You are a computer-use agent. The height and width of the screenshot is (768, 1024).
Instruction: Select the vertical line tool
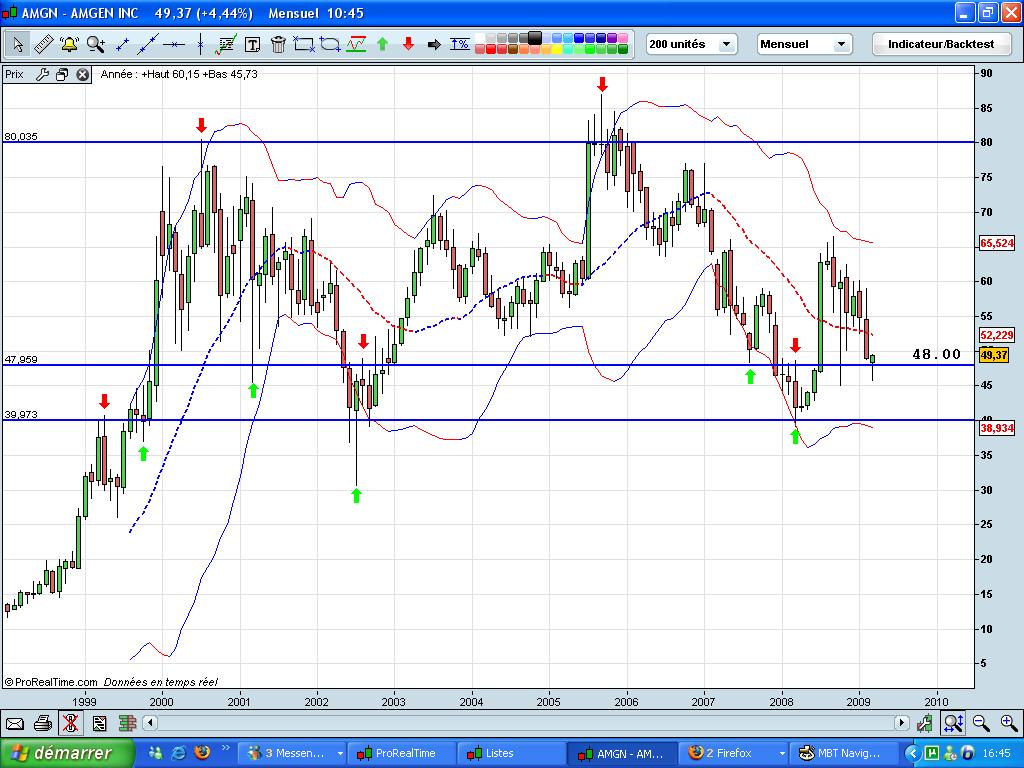click(x=200, y=44)
